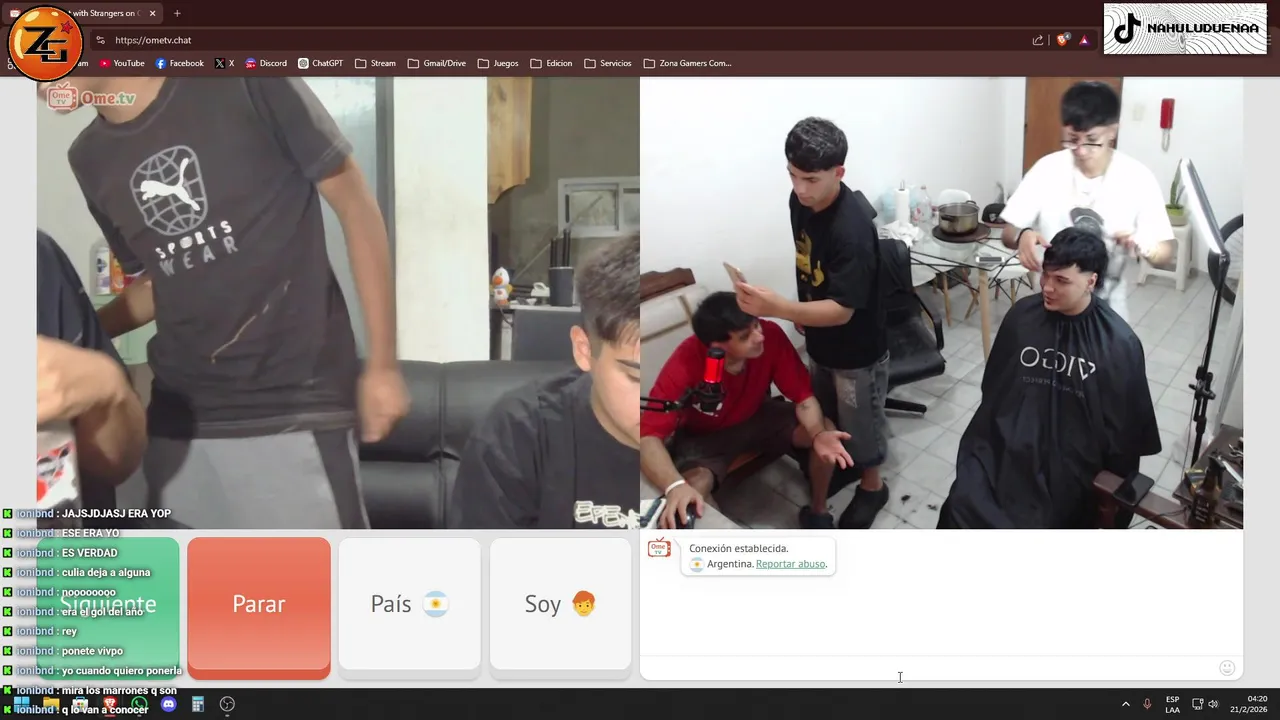Close the Strangers browser tab

click(152, 13)
